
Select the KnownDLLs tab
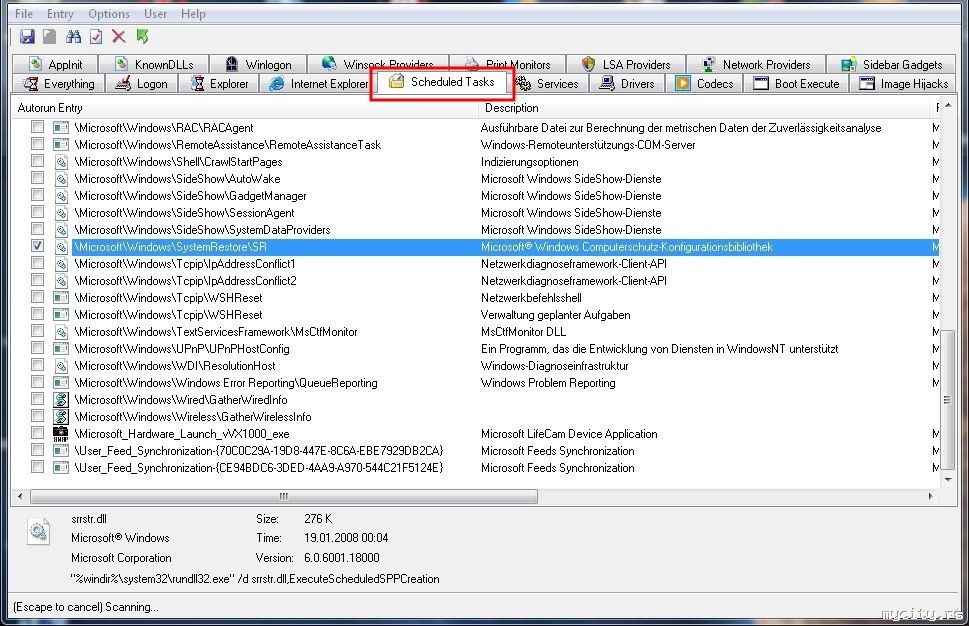(154, 64)
